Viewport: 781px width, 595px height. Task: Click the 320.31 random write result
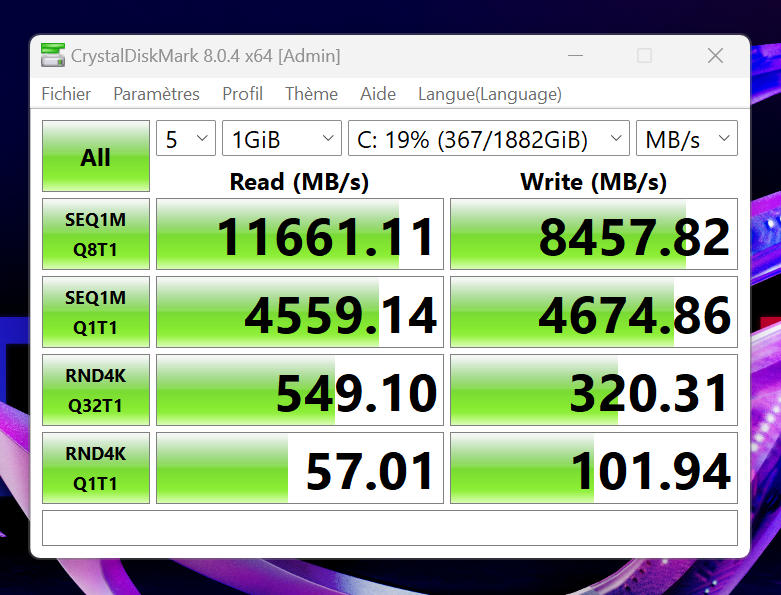[594, 390]
